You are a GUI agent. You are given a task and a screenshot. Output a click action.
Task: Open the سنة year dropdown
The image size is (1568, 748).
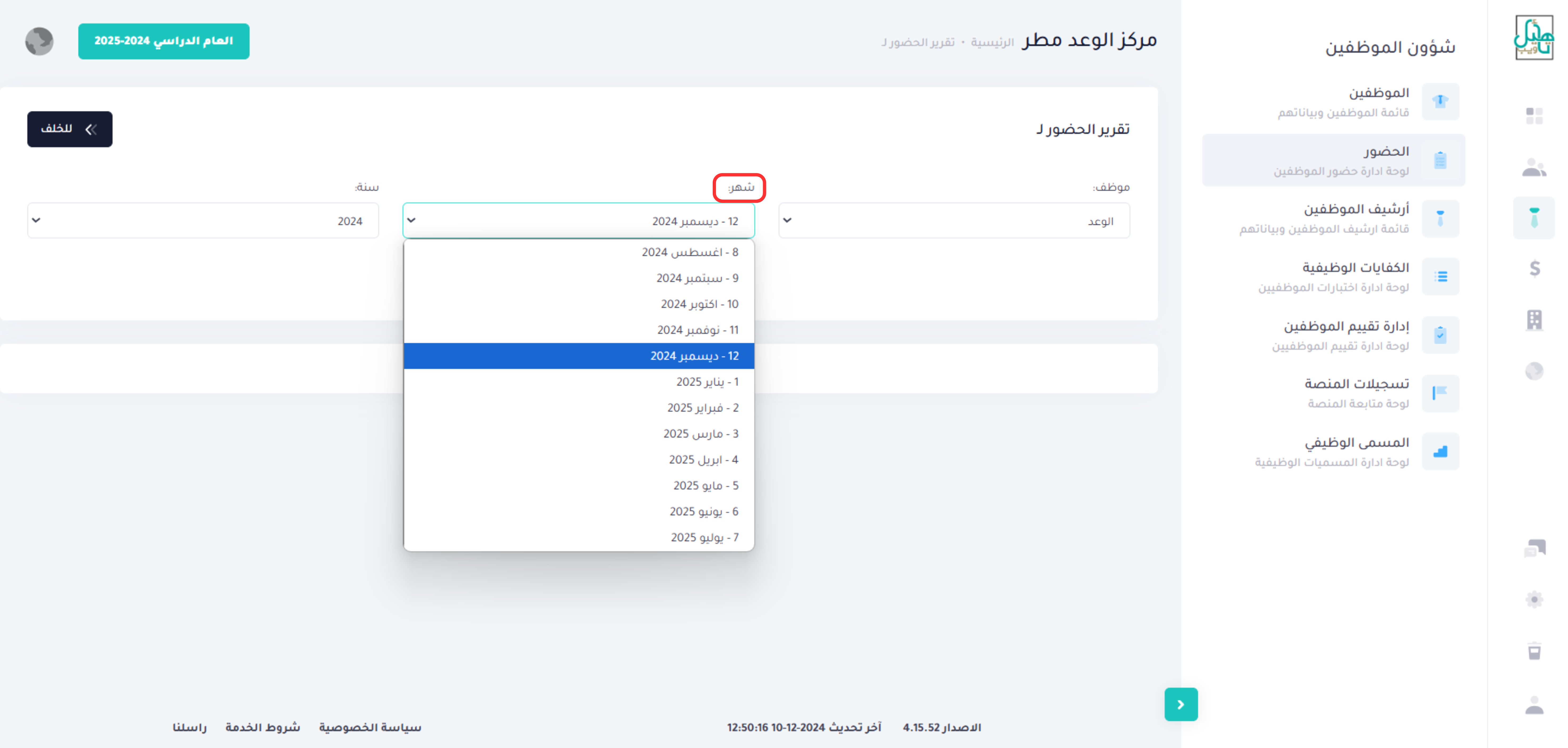[203, 220]
